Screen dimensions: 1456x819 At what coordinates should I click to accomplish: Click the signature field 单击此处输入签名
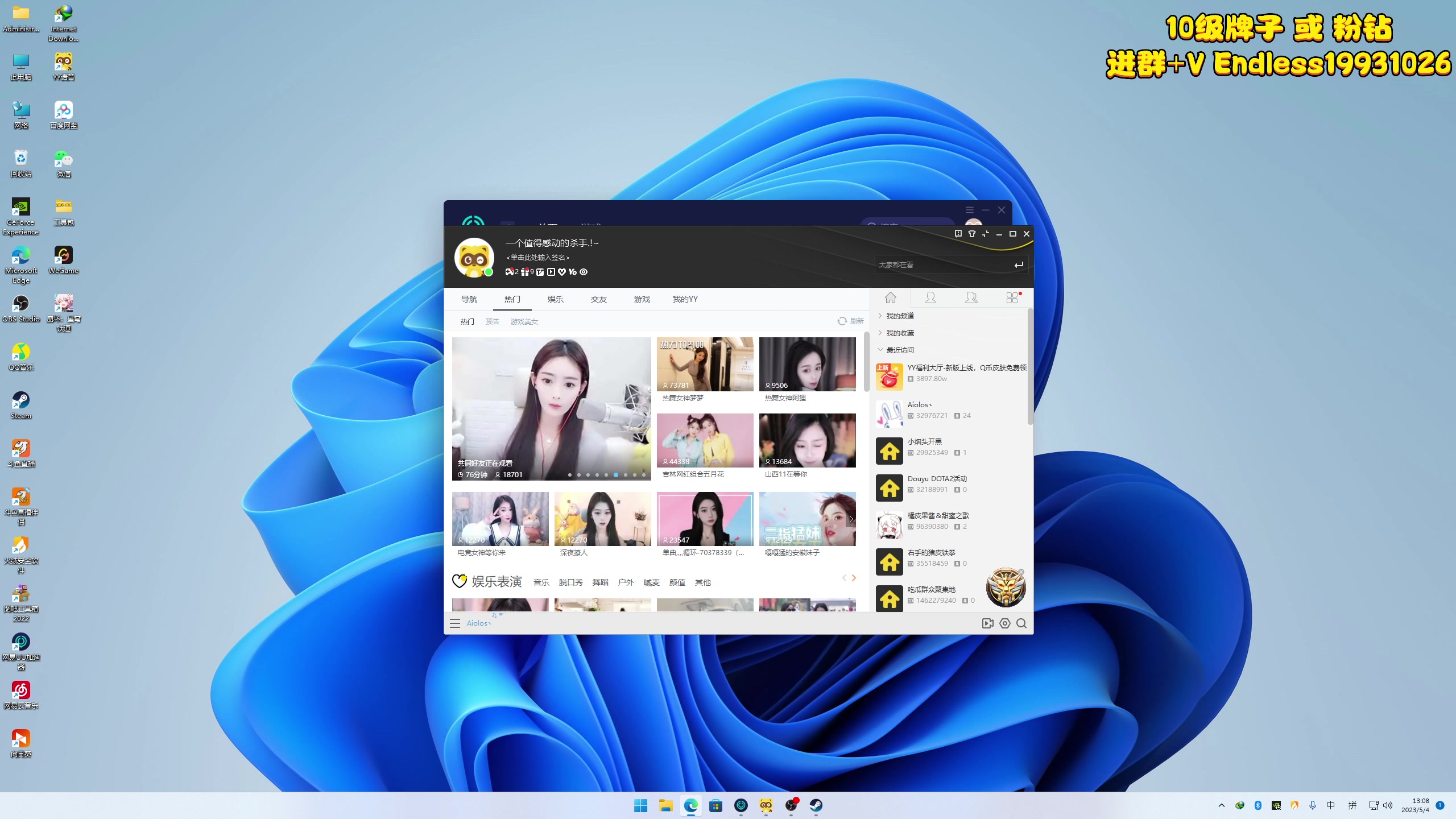538,258
